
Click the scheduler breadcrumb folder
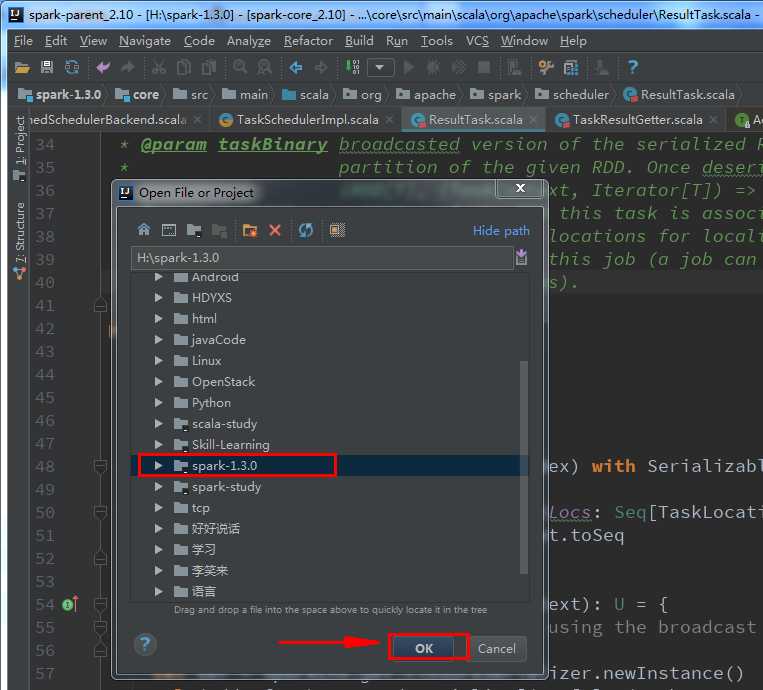point(572,94)
